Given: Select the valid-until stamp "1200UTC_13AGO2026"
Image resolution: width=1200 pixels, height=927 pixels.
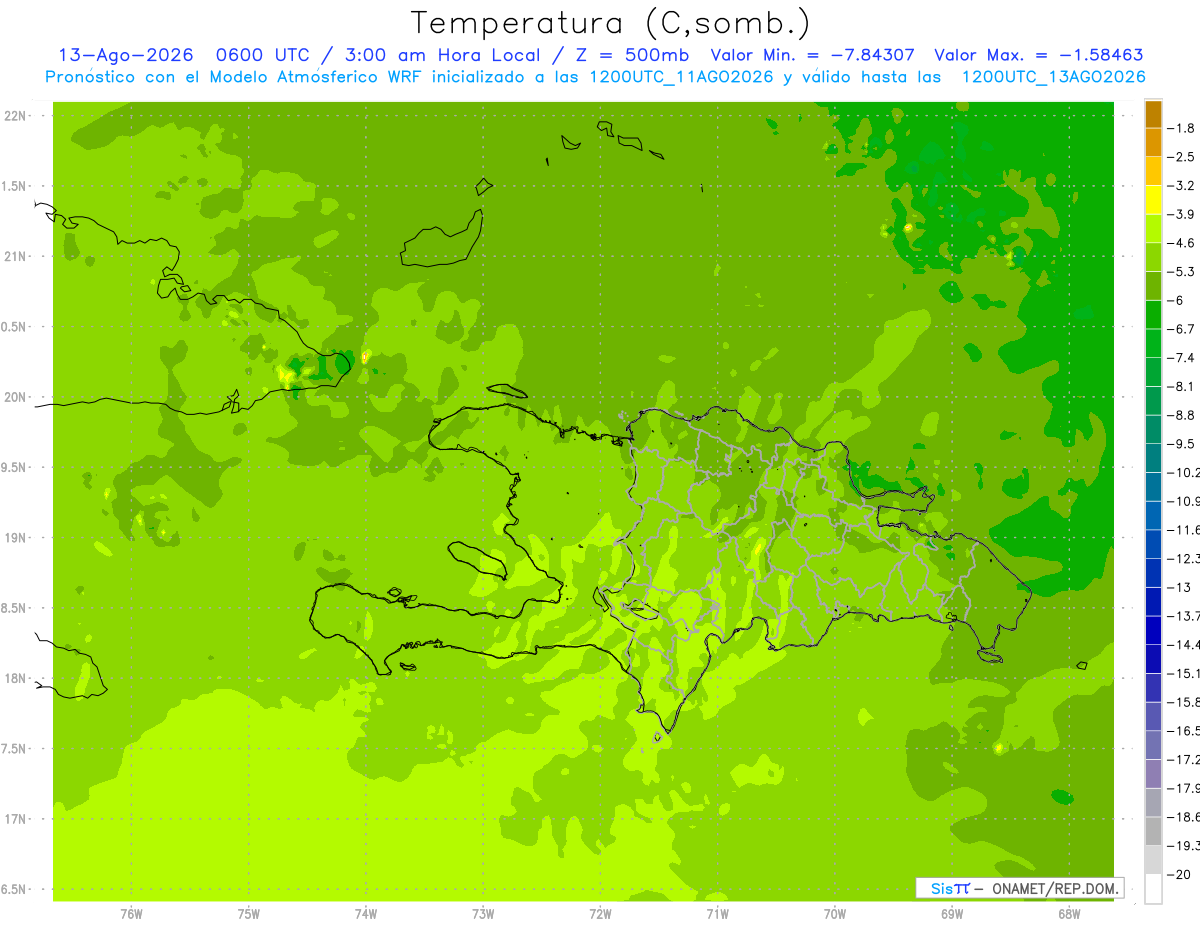Looking at the screenshot, I should pyautogui.click(x=1053, y=77).
